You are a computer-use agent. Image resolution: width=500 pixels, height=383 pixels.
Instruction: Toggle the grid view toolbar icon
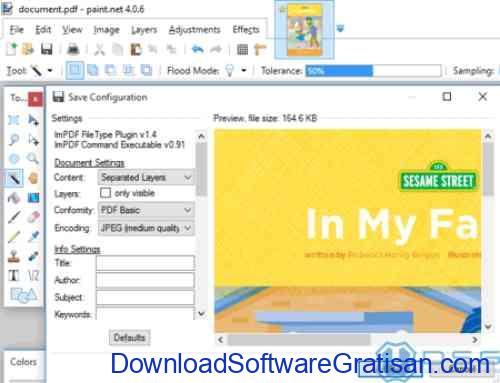[x=242, y=50]
